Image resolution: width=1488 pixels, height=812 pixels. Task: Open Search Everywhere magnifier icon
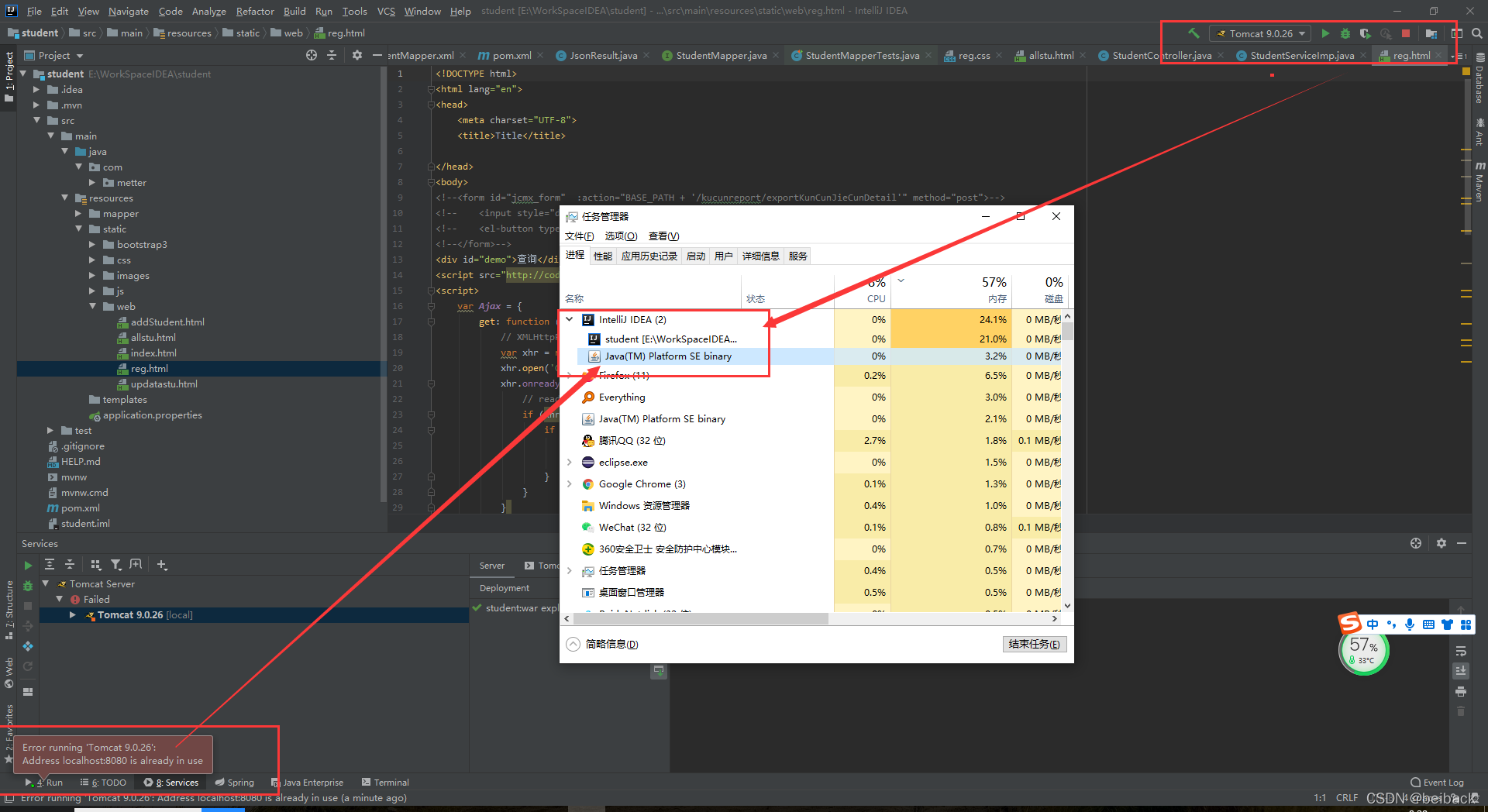pyautogui.click(x=1477, y=33)
